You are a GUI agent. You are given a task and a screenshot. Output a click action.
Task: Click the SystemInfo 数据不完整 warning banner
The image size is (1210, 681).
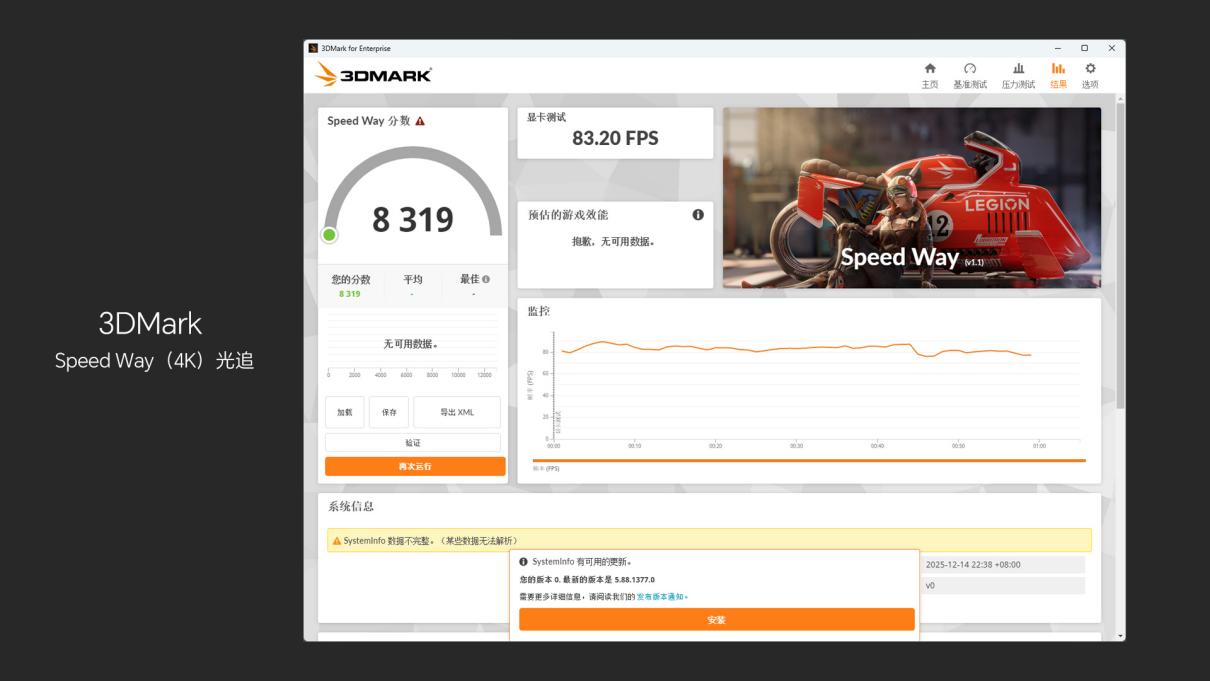click(709, 540)
